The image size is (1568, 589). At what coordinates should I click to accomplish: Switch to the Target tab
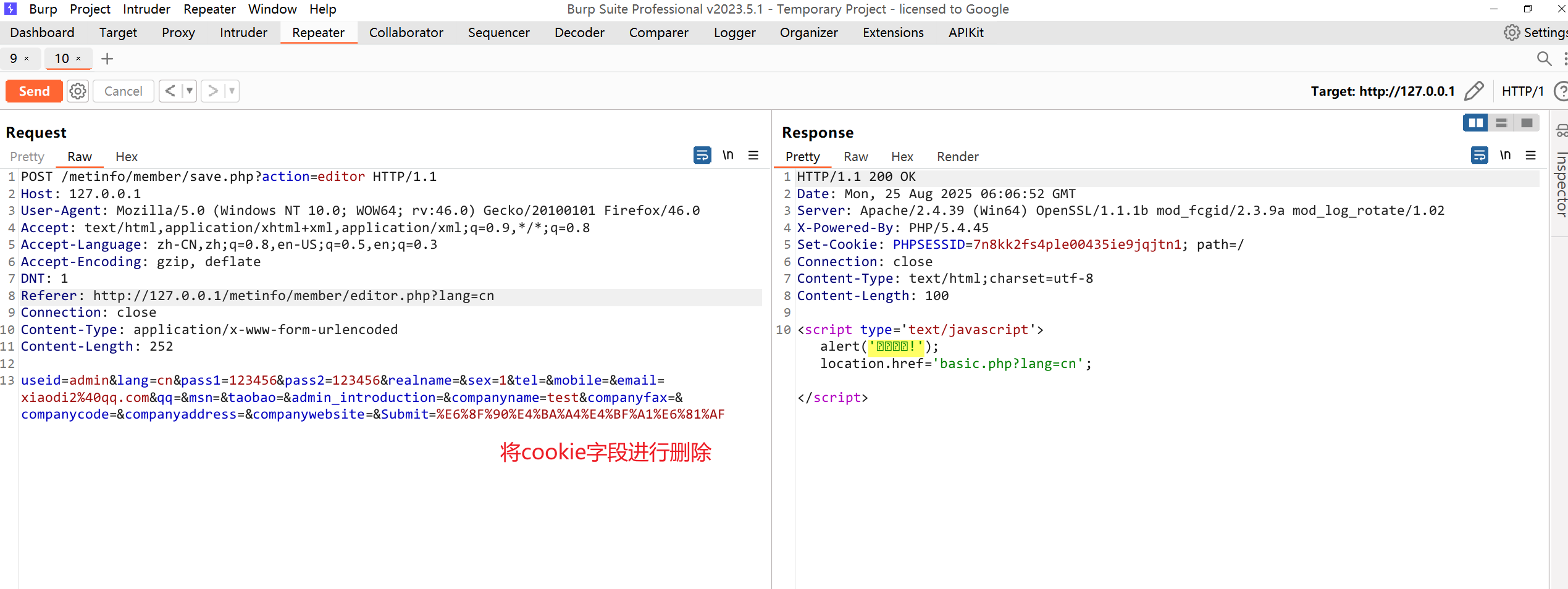[118, 33]
